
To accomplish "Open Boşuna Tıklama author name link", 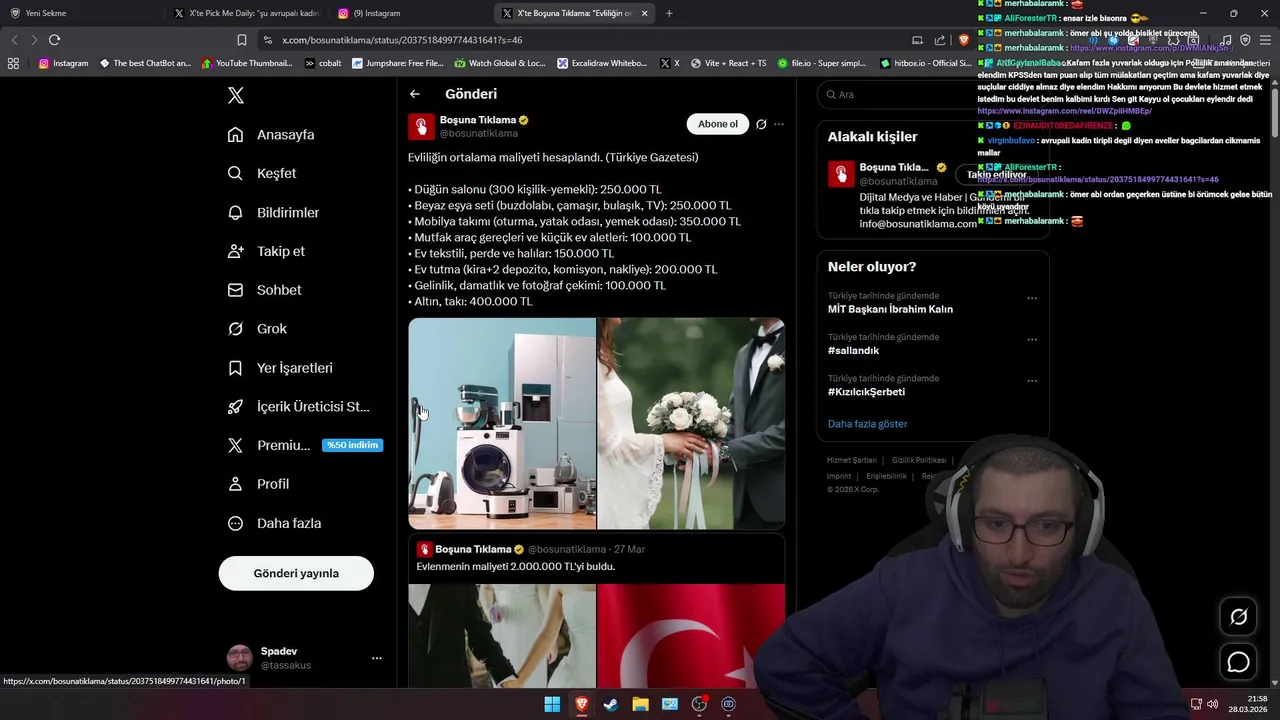I will pos(478,120).
